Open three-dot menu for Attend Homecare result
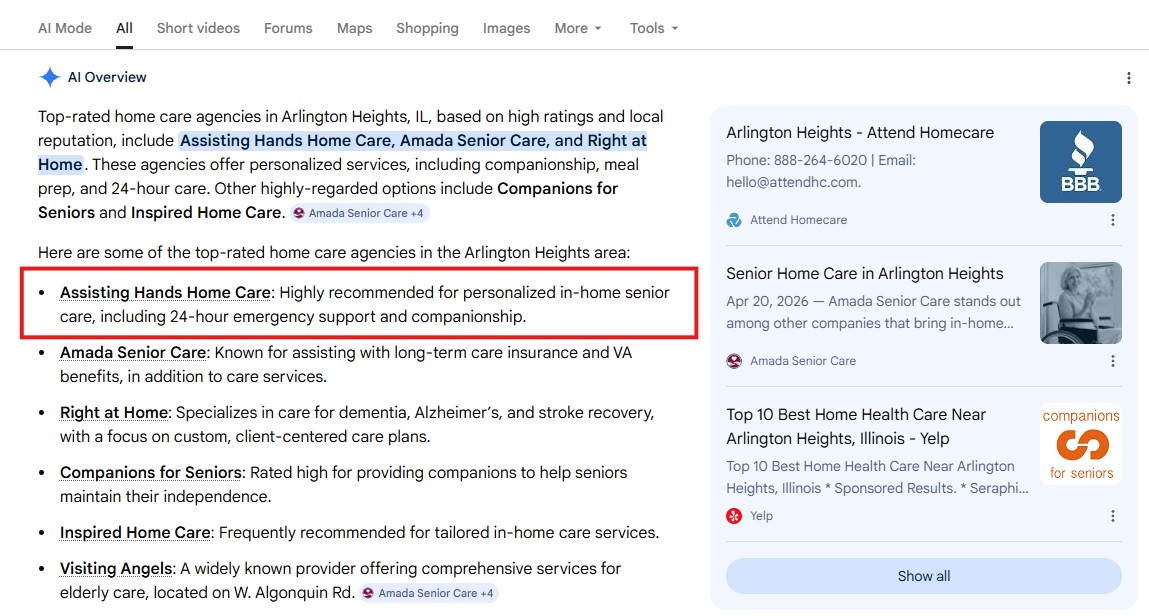 (1112, 220)
